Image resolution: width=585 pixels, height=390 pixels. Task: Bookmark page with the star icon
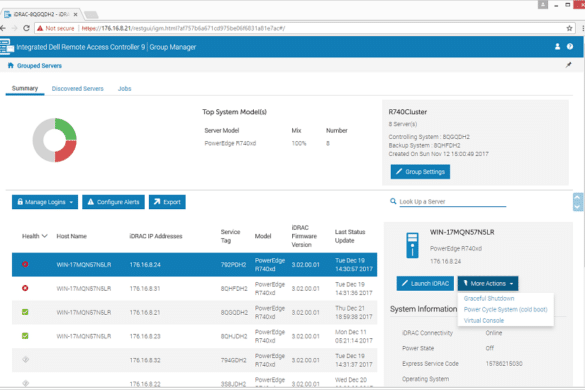click(x=569, y=28)
